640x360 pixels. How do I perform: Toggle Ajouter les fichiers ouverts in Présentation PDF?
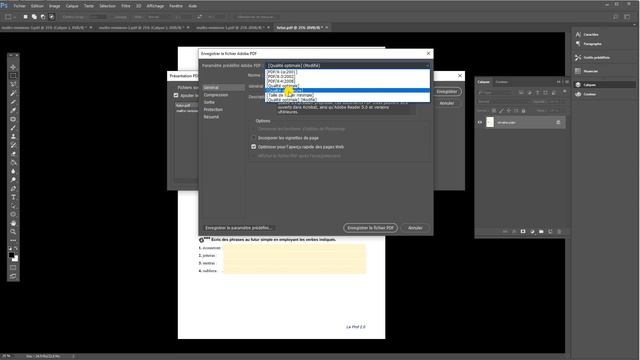[176, 95]
